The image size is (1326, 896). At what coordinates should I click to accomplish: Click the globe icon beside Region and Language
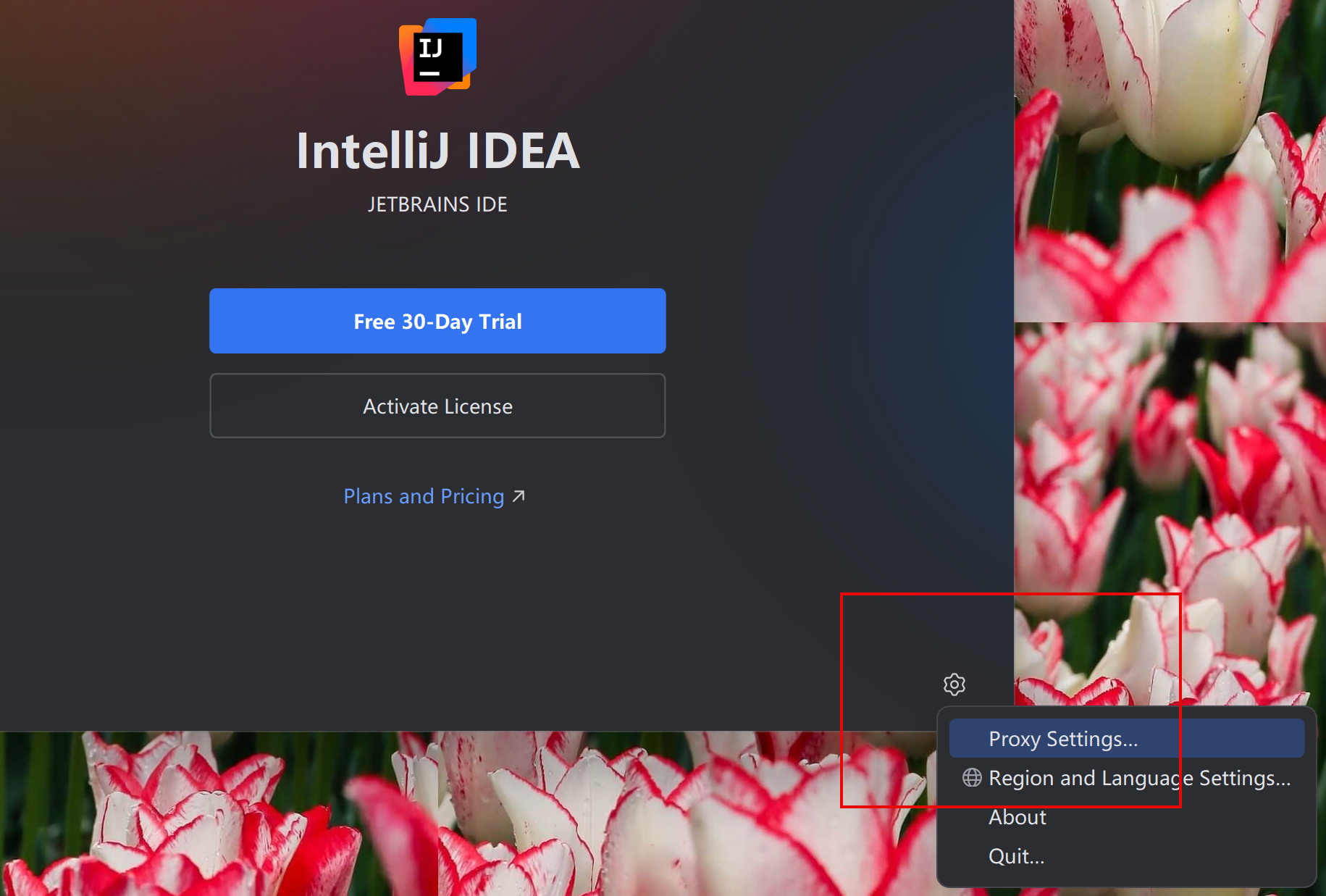click(x=972, y=778)
